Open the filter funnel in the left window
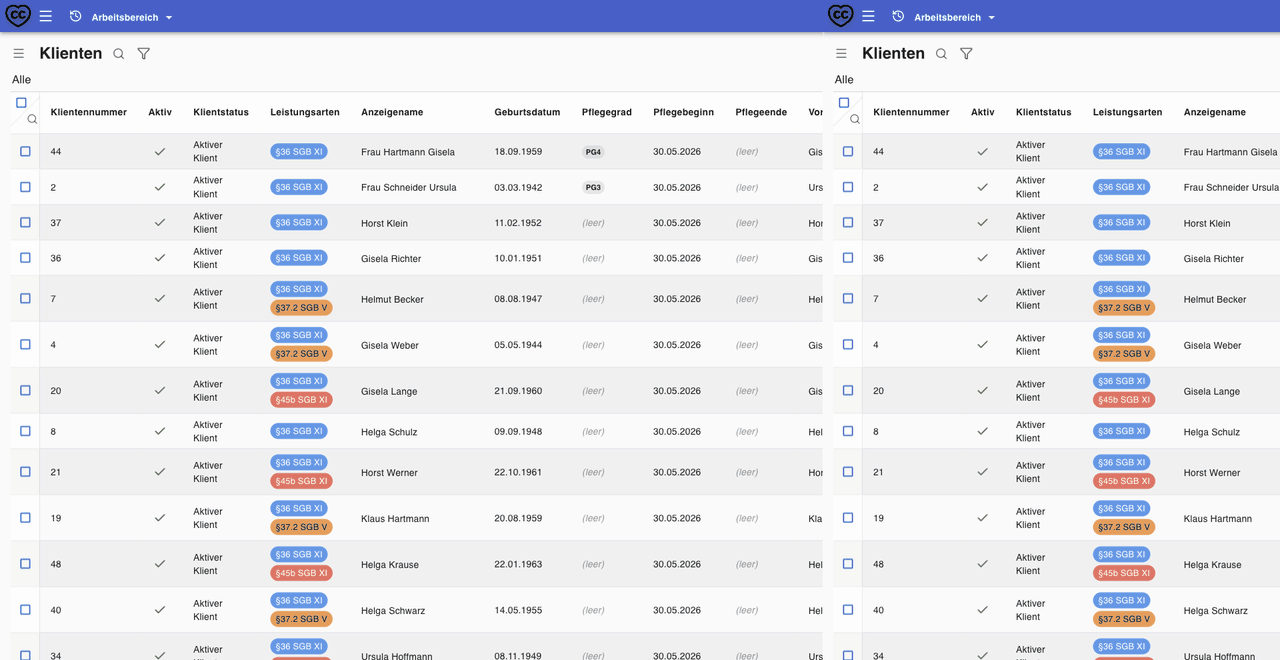Viewport: 1280px width, 660px height. coord(144,54)
